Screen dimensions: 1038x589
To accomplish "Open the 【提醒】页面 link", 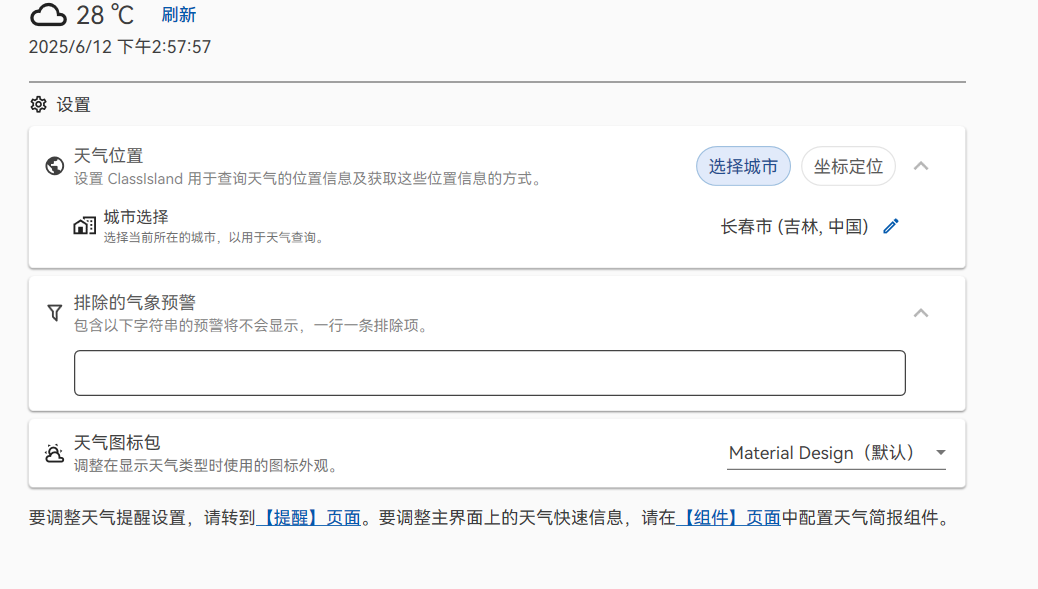I will [308, 518].
